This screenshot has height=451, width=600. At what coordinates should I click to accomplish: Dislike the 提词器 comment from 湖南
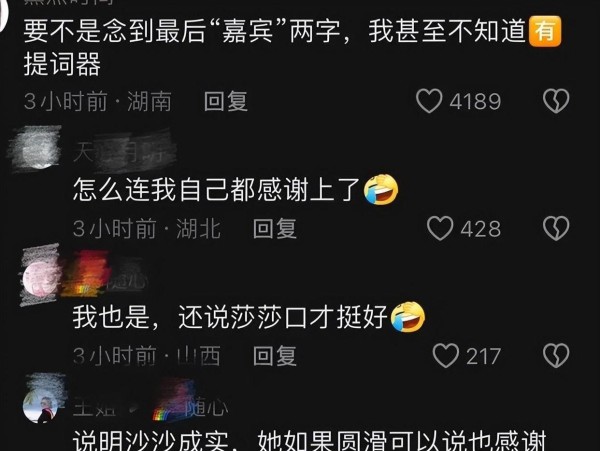(556, 101)
